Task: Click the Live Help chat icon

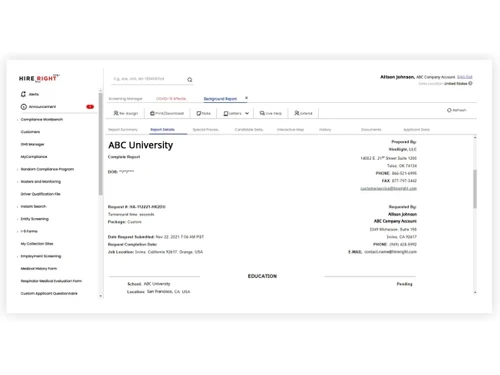Action: [x=262, y=113]
